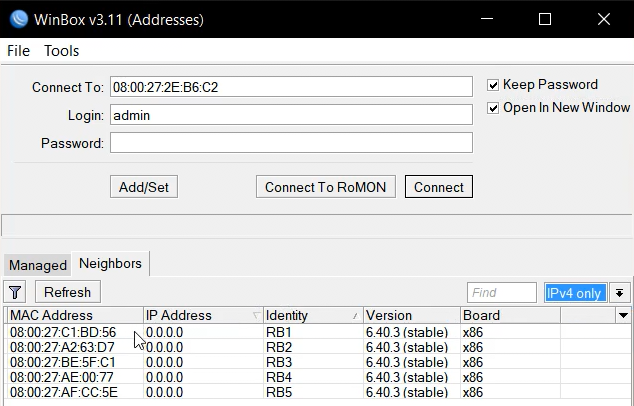Viewport: 634px width, 406px height.
Task: Select MAC address 08:00:27:A2:63:D7
Action: [62, 347]
